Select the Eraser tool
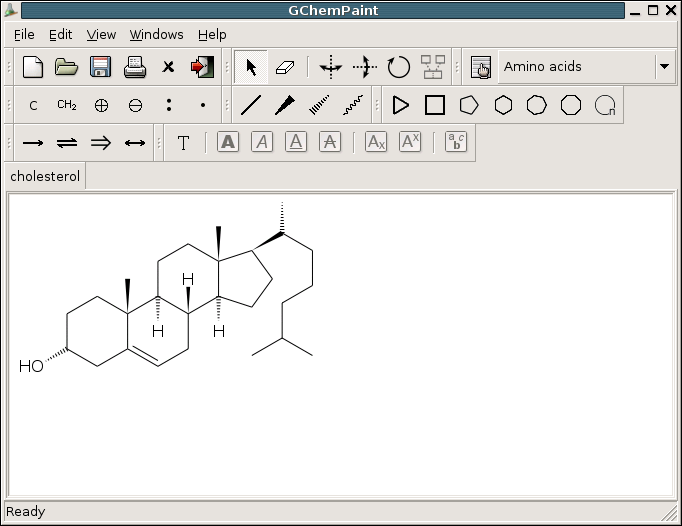Image resolution: width=682 pixels, height=526 pixels. 286,67
